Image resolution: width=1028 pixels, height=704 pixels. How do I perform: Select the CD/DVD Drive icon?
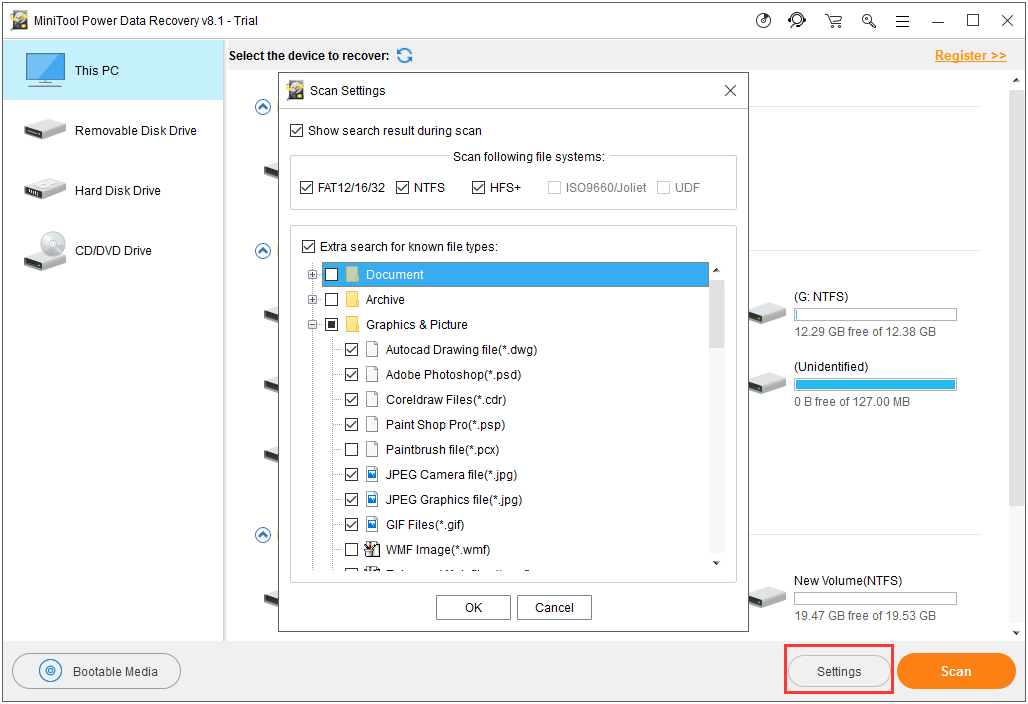tap(45, 251)
